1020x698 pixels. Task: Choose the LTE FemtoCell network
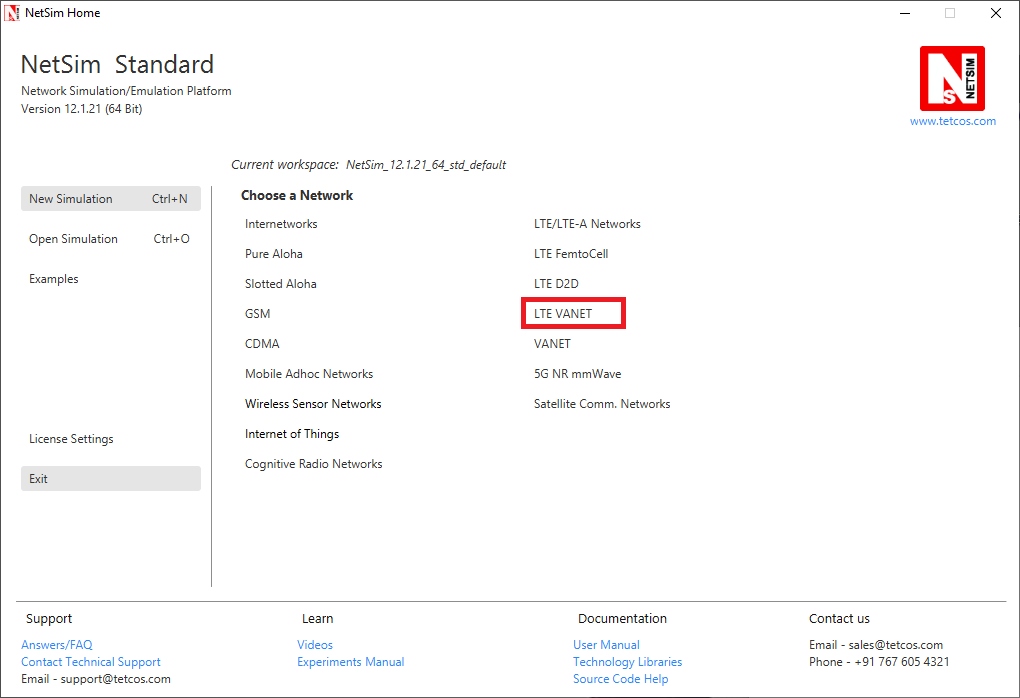[570, 254]
